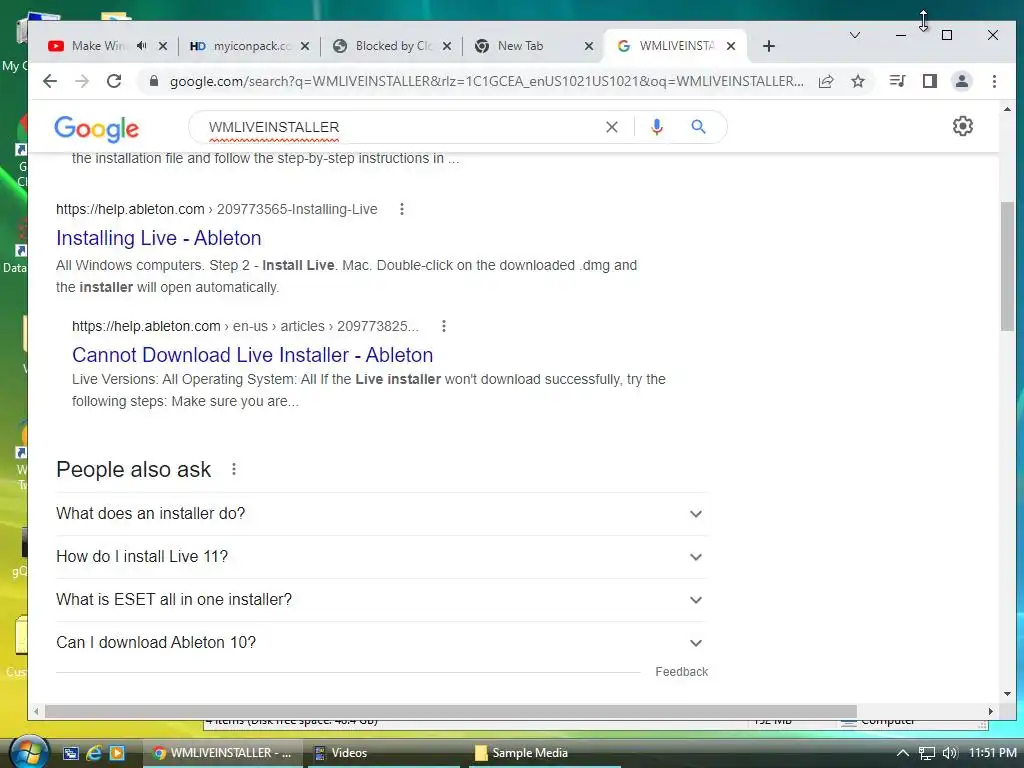
Task: Close the myiconpack tab
Action: pyautogui.click(x=305, y=46)
